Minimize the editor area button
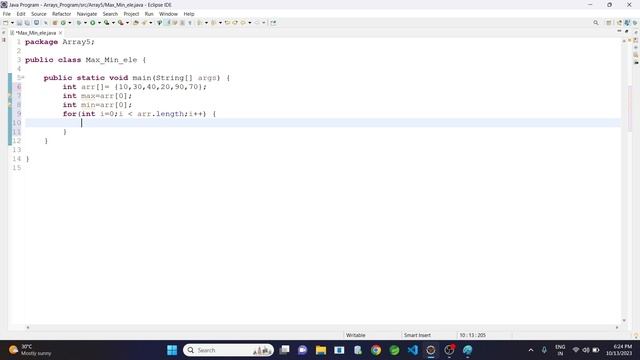 coord(619,31)
